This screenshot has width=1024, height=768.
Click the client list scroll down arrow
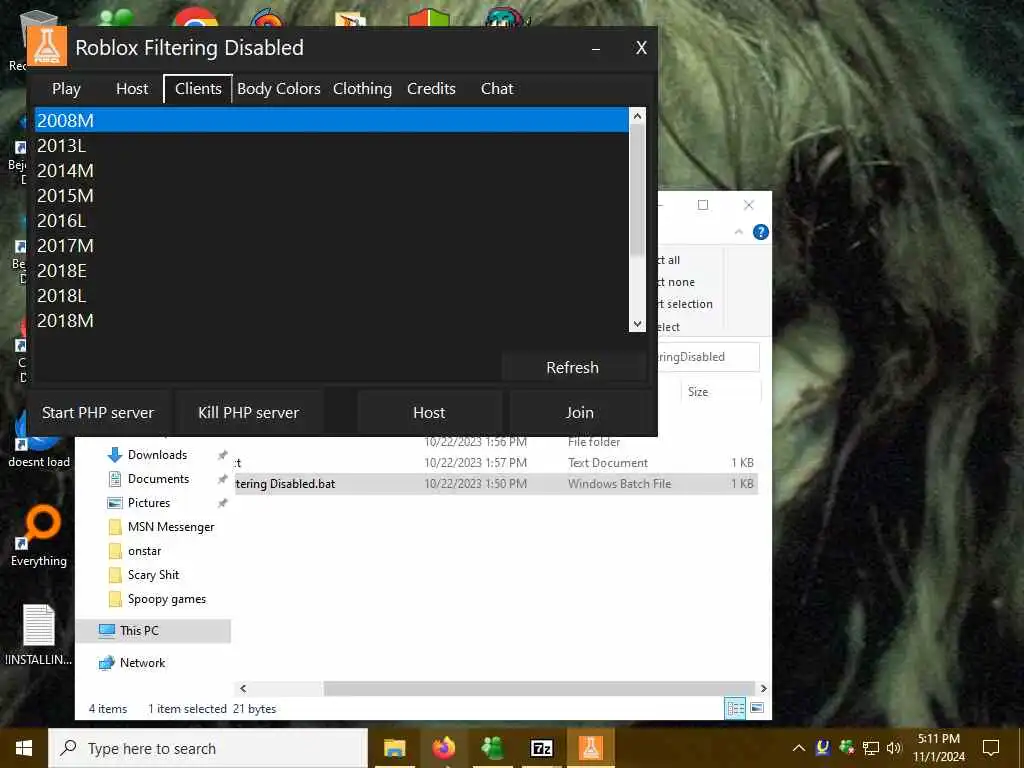point(637,324)
